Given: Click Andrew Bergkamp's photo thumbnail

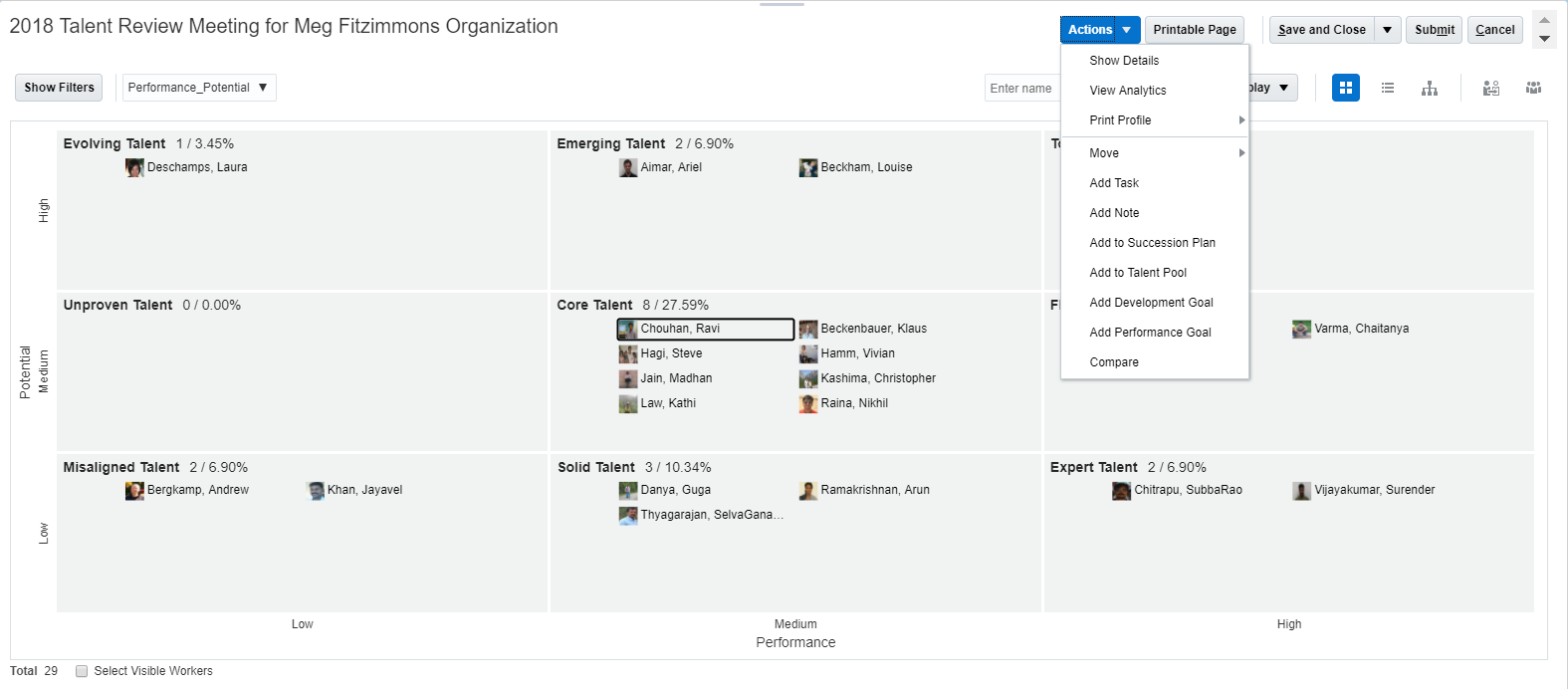Looking at the screenshot, I should coord(134,490).
